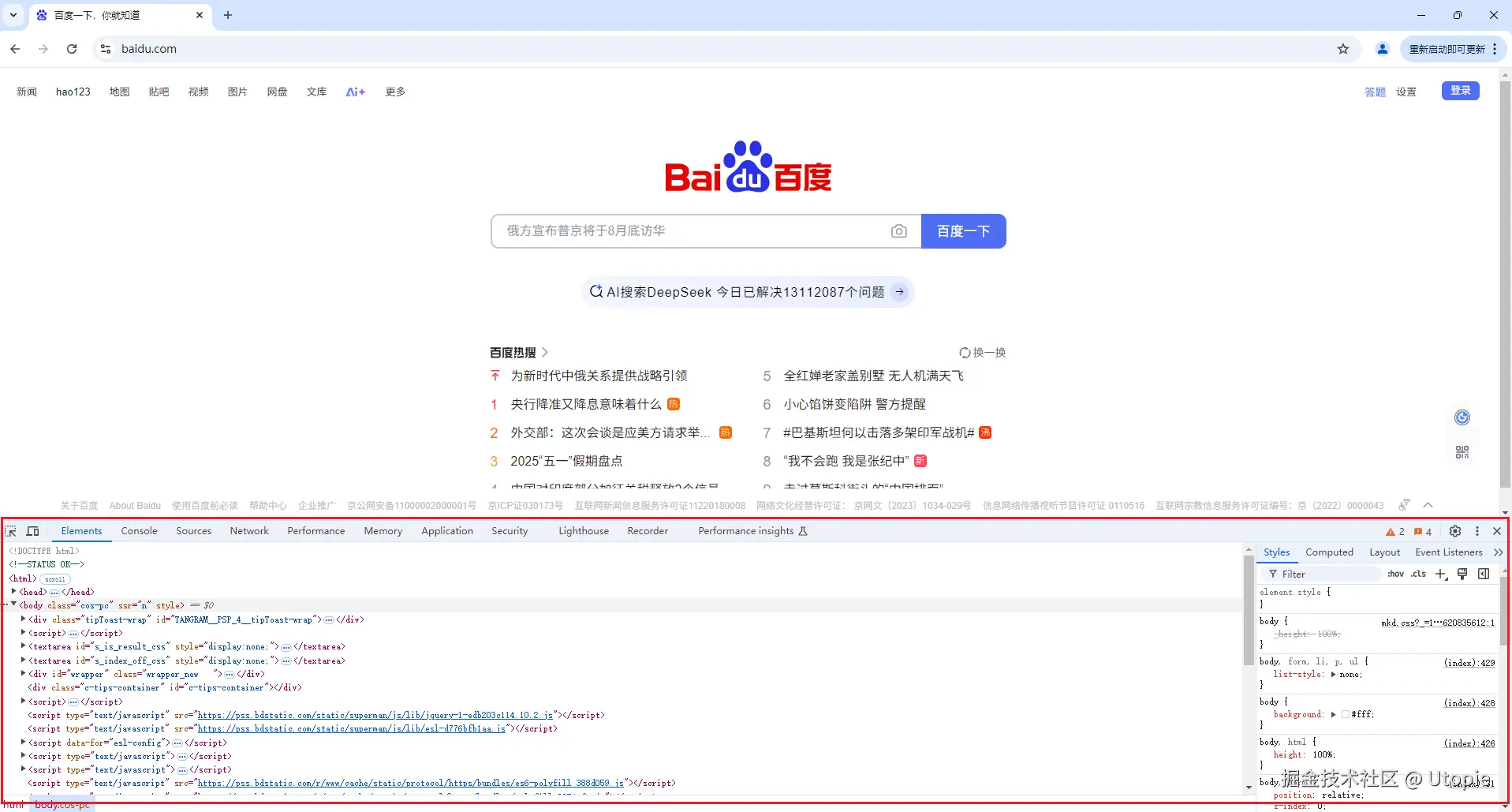Viewport: 1512px width, 812px height.
Task: Add a new style rule
Action: pyautogui.click(x=1441, y=574)
